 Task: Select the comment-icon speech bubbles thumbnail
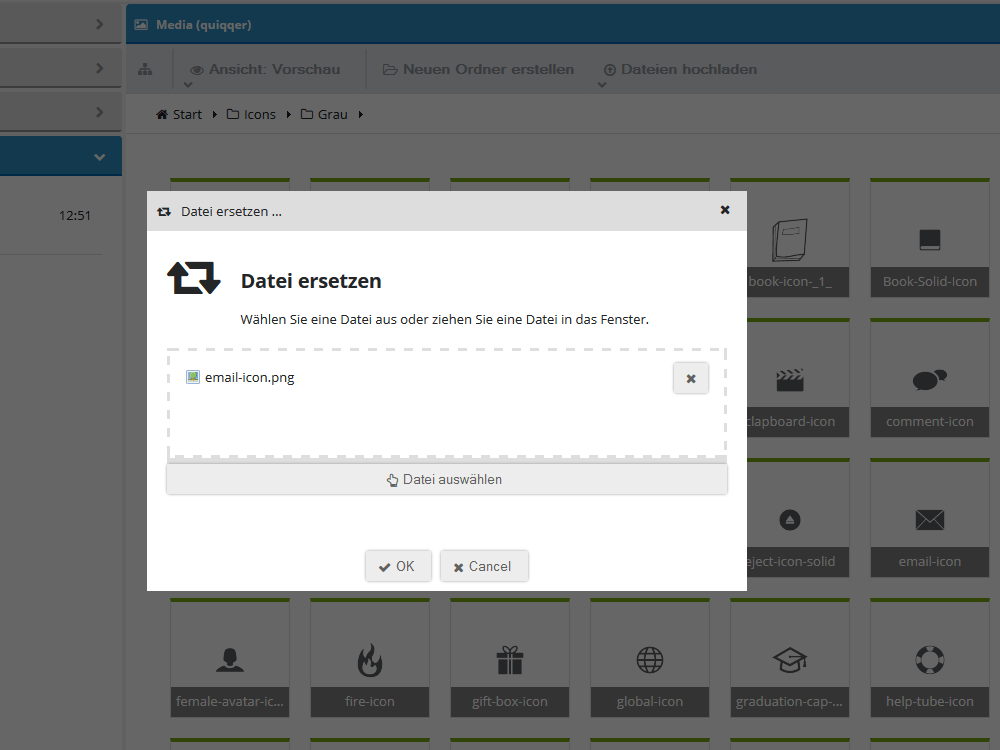[929, 378]
